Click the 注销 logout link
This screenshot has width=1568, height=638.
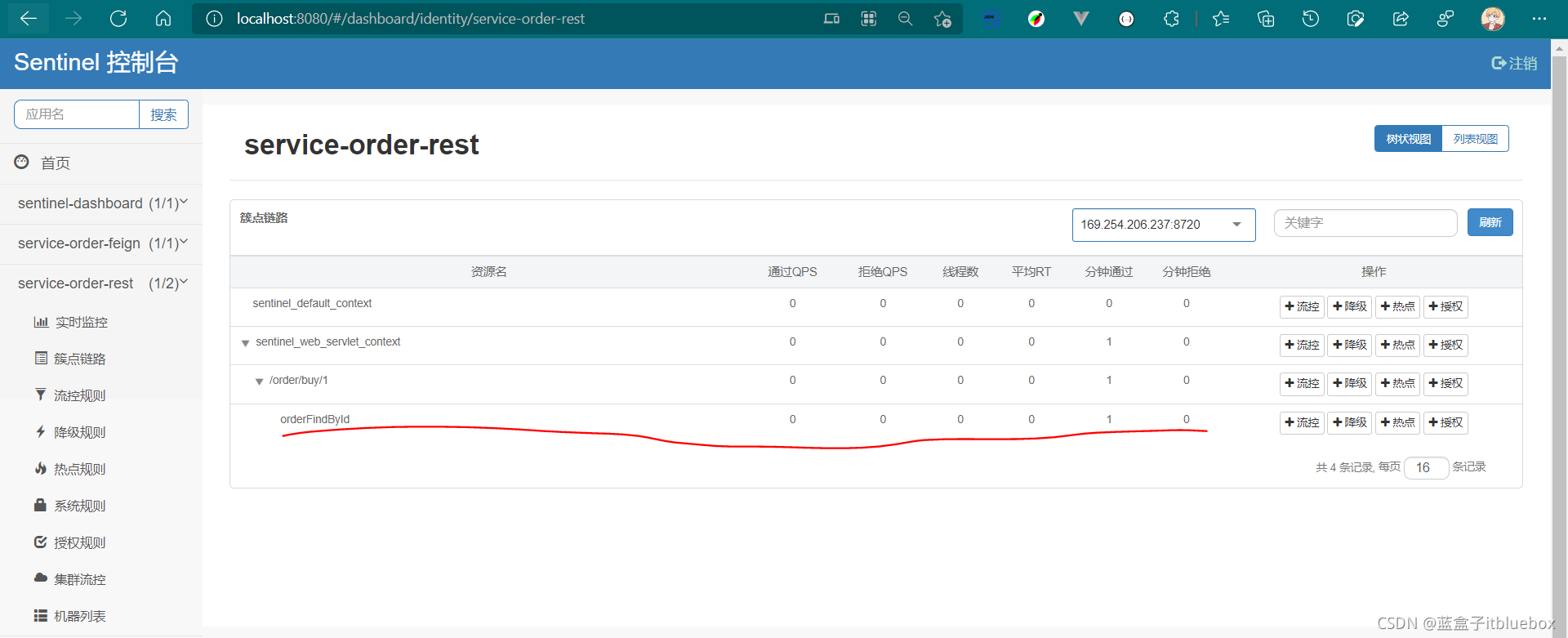coord(1514,63)
